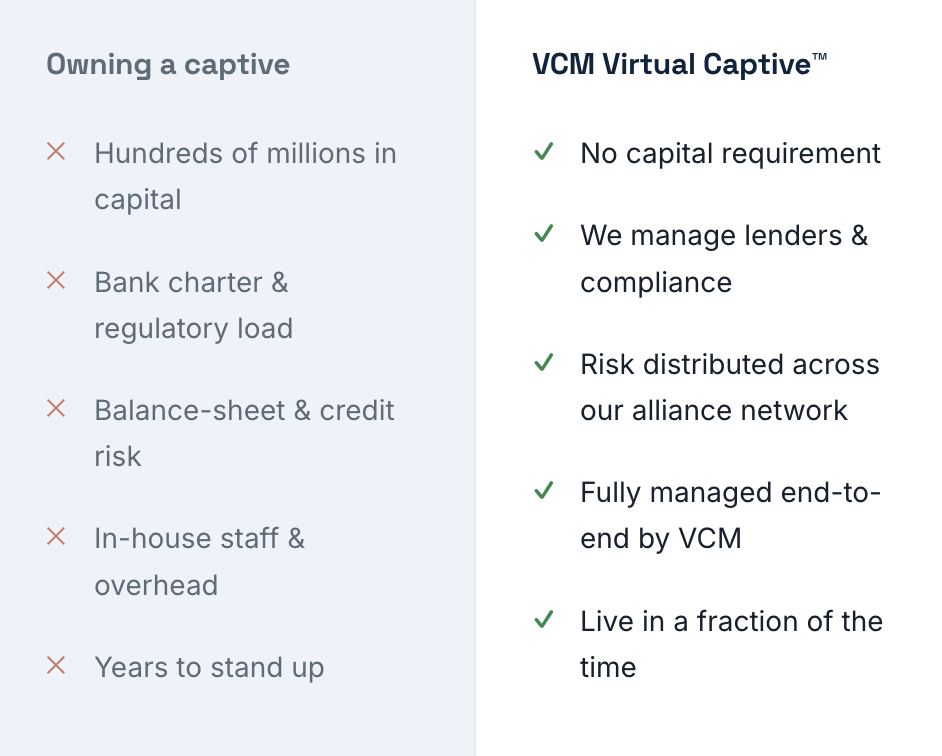Click the checkmark beside Risk distributed across
The image size is (942, 756).
click(544, 362)
